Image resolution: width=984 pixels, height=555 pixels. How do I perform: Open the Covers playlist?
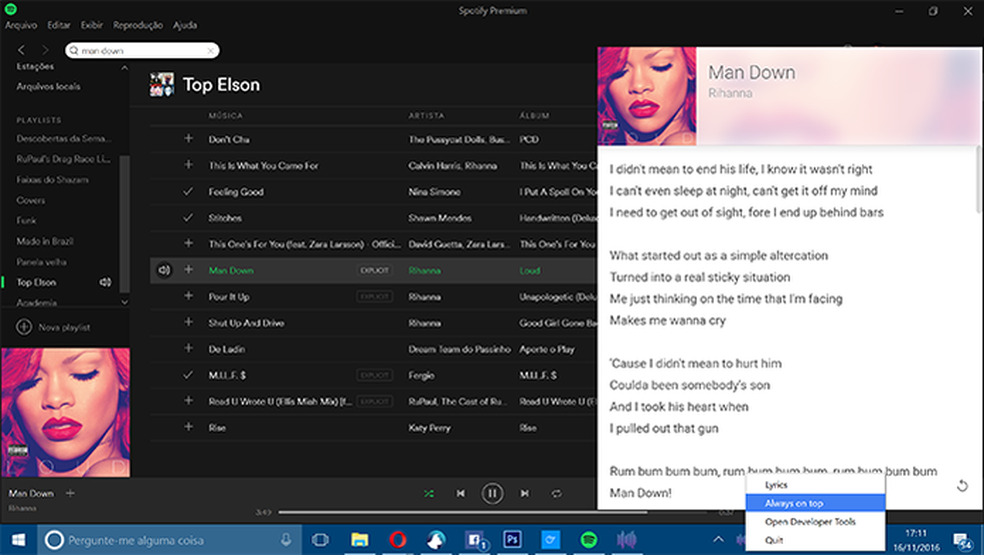coord(31,200)
